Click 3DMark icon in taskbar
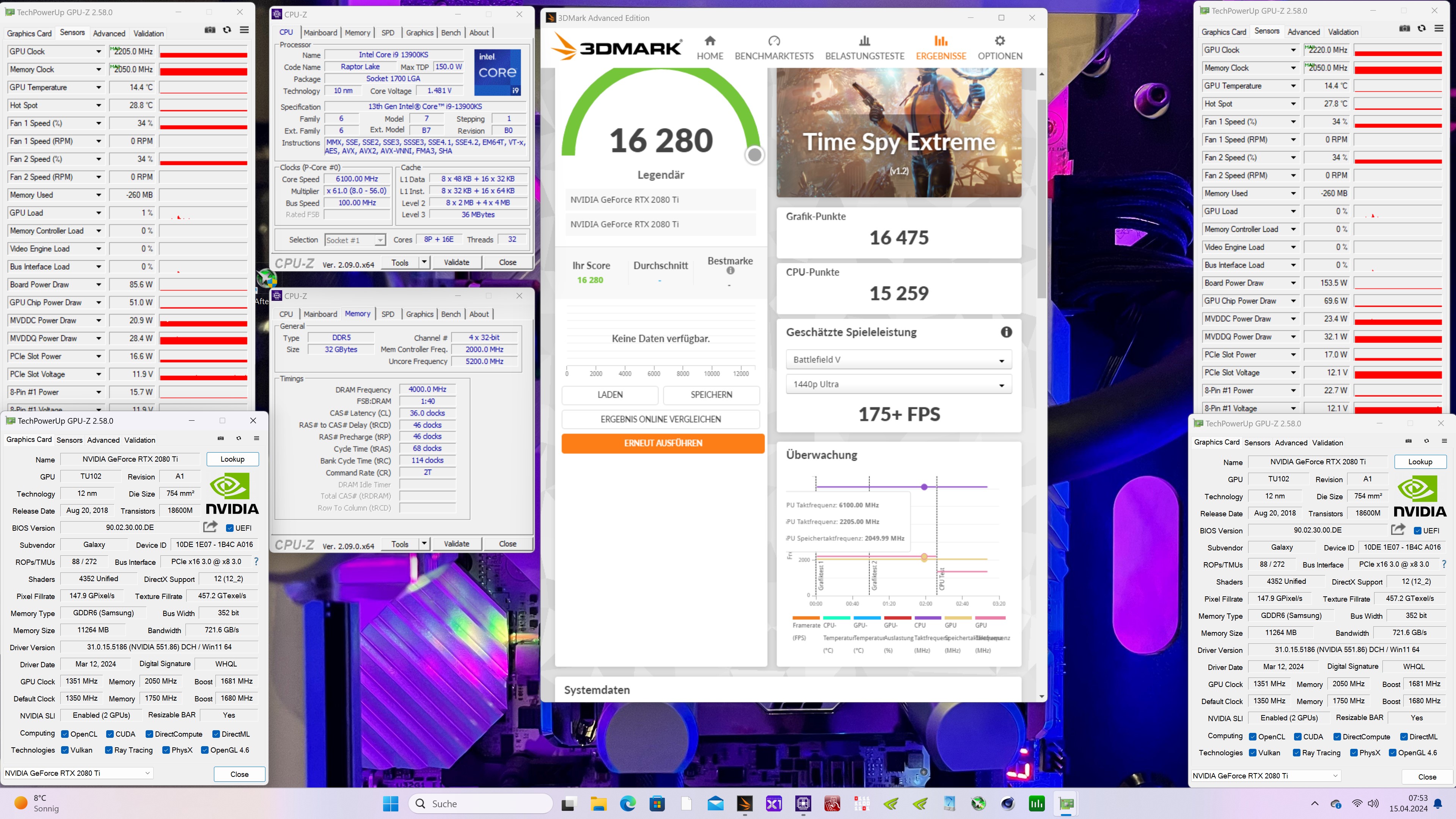Viewport: 1456px width, 819px height. (745, 804)
